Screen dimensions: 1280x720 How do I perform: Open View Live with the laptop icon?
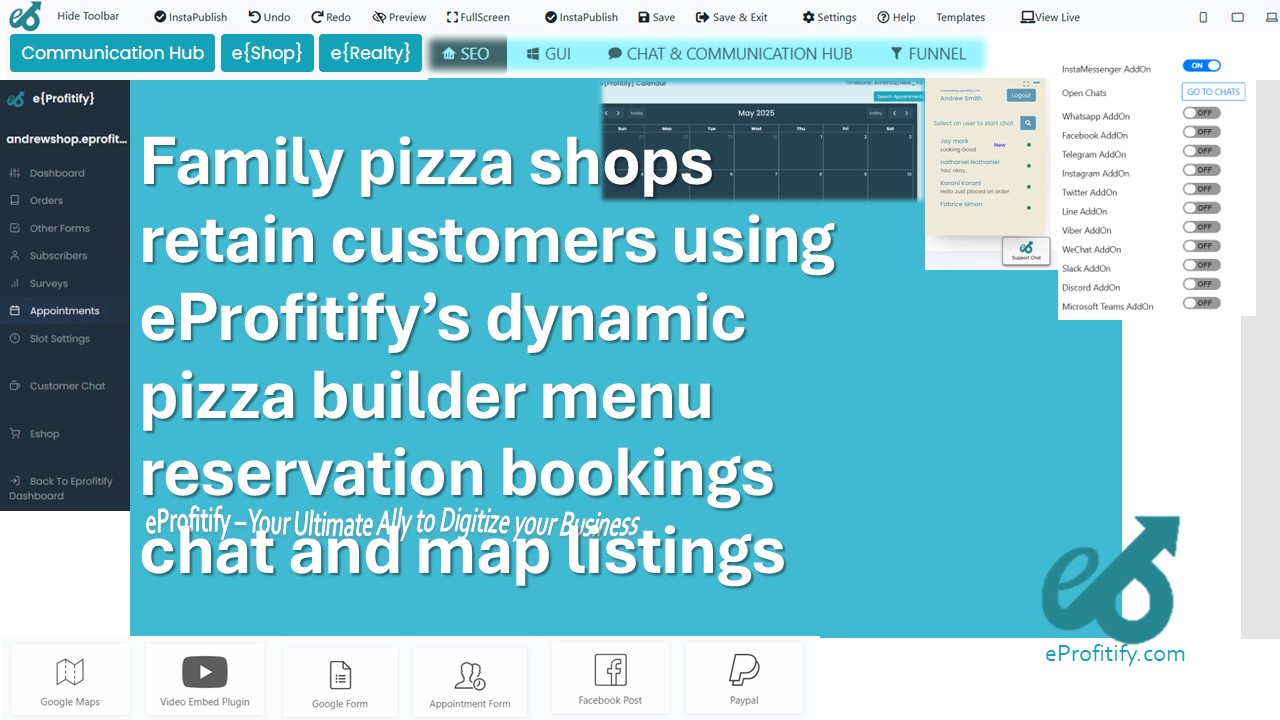coord(1050,17)
